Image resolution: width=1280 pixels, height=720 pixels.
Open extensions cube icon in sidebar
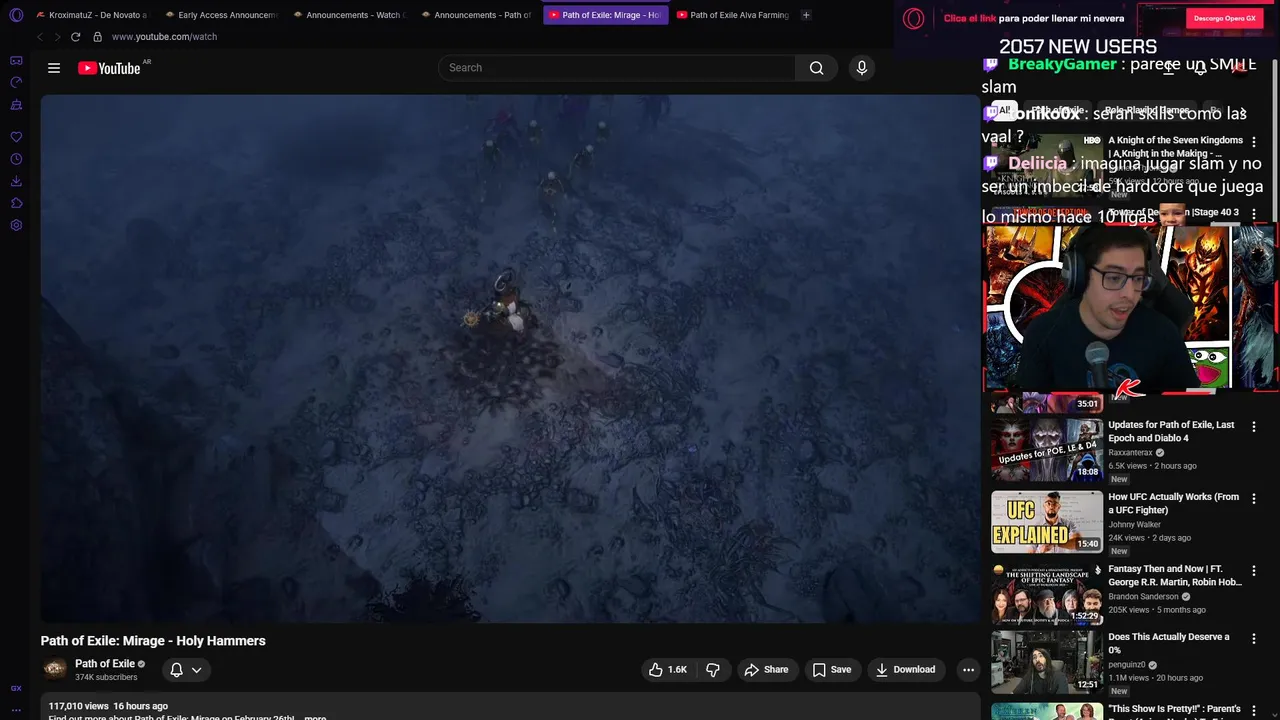[x=16, y=203]
